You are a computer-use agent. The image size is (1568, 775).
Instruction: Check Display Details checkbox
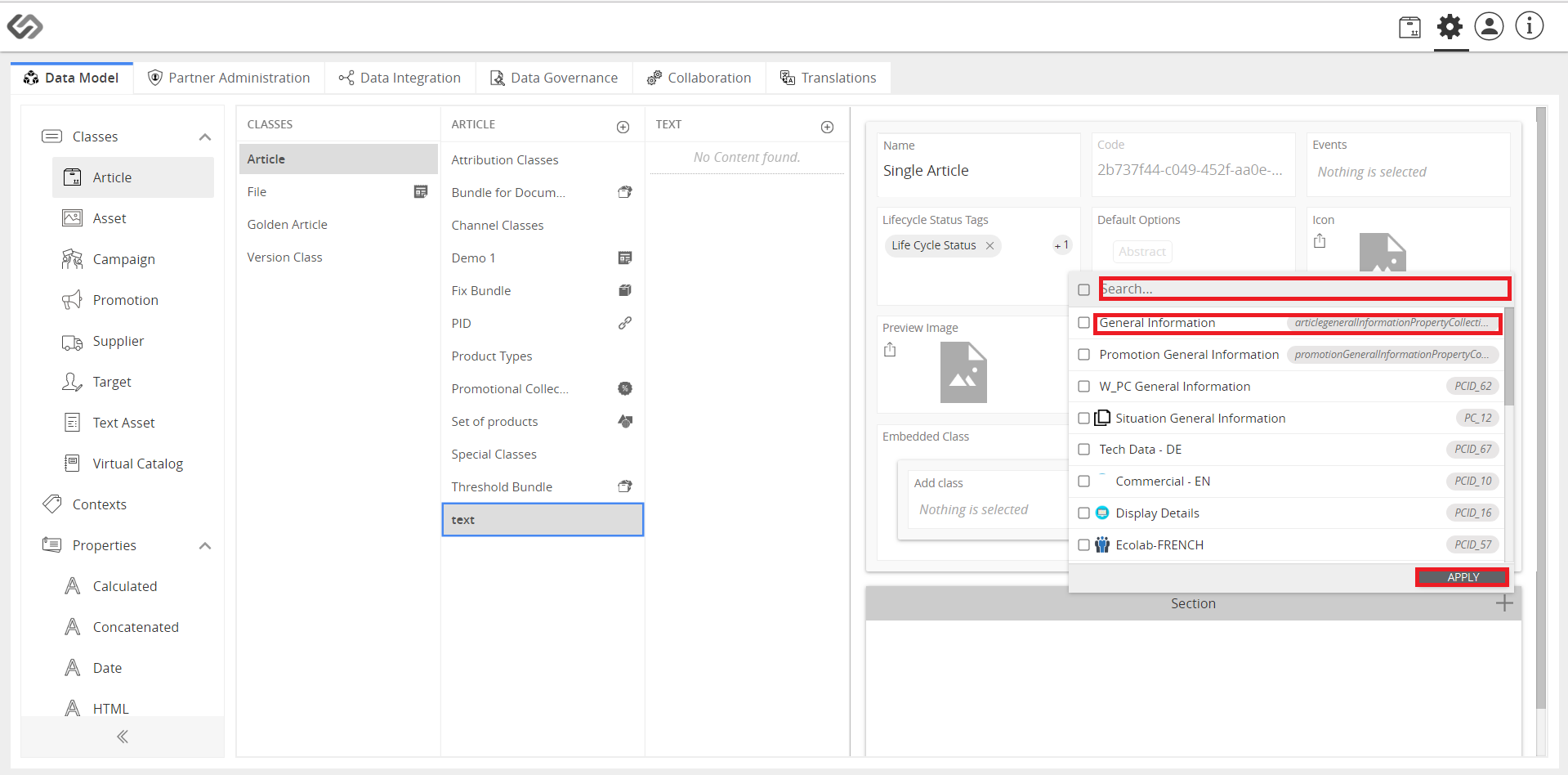pos(1083,513)
